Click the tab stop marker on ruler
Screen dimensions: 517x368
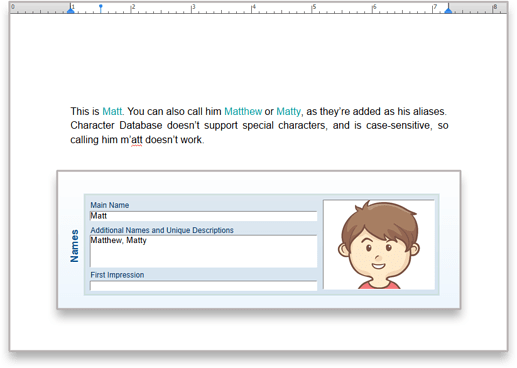tap(101, 8)
